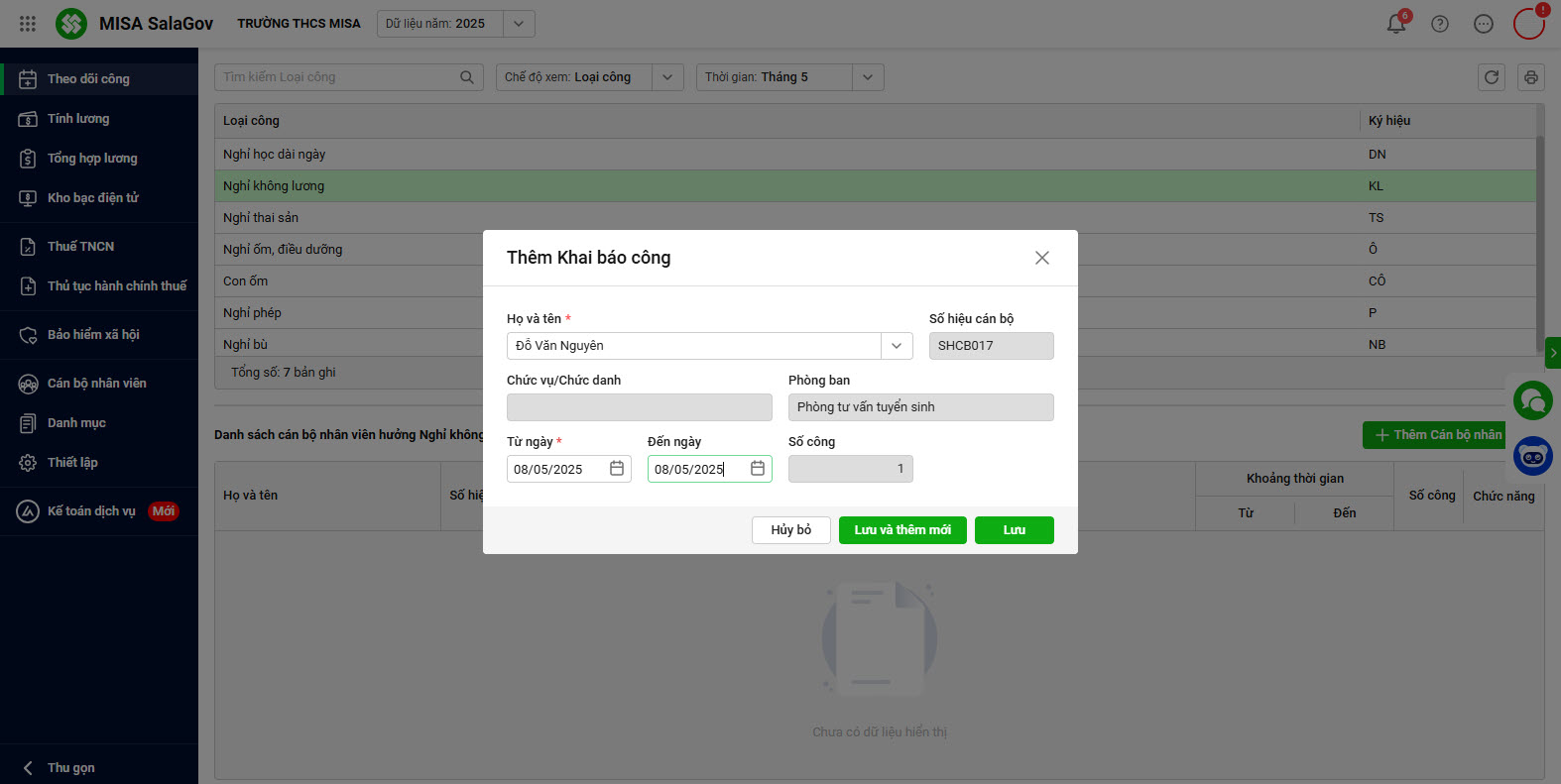The height and width of the screenshot is (784, 1561).
Task: Click the search magnifier in Loại công box
Action: point(467,77)
